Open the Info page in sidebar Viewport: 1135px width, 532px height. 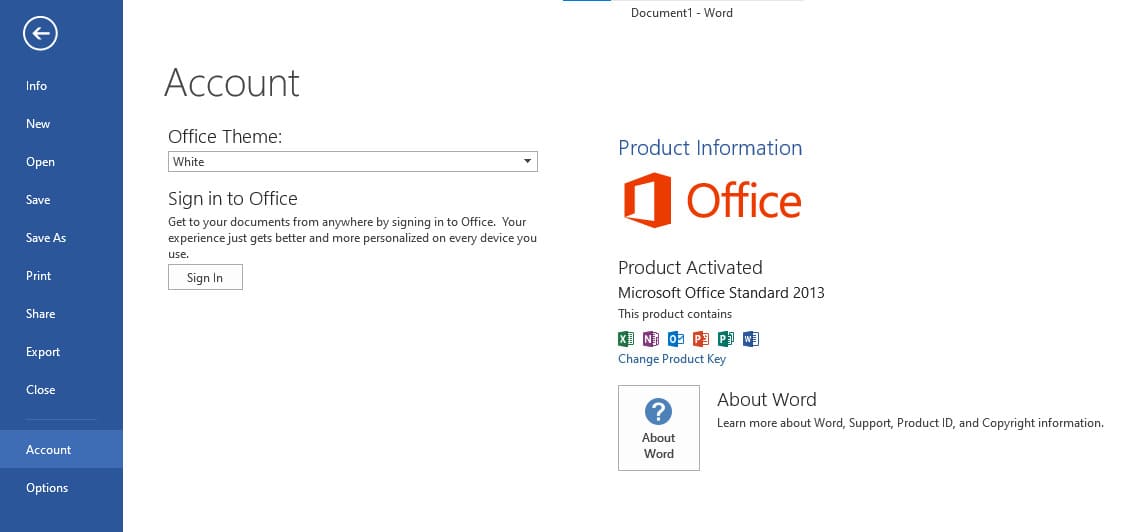click(36, 86)
